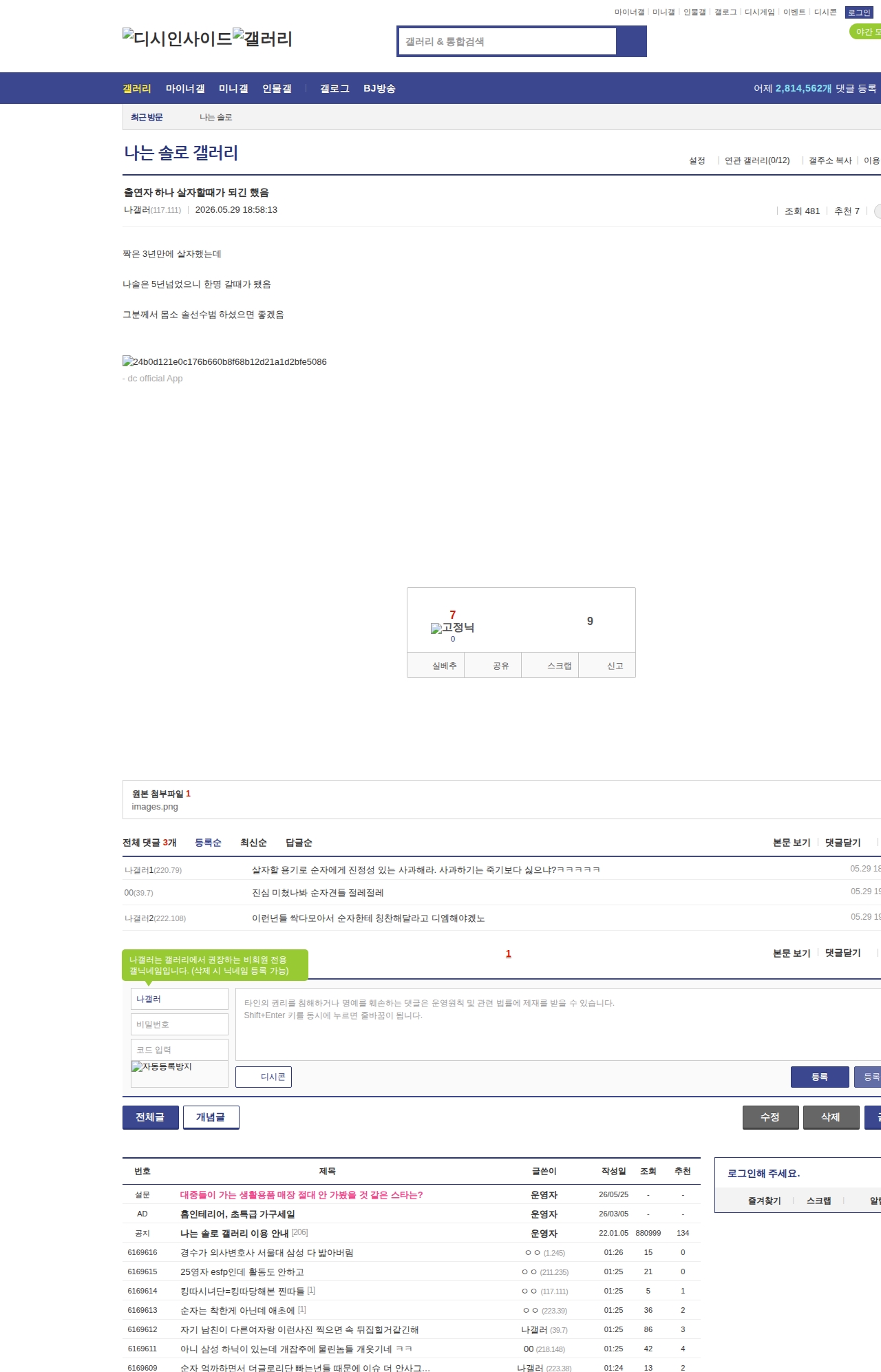This screenshot has height=1372, width=881.
Task: Open AD post 홈인테리어, 초특급 가구세일
Action: (237, 1214)
